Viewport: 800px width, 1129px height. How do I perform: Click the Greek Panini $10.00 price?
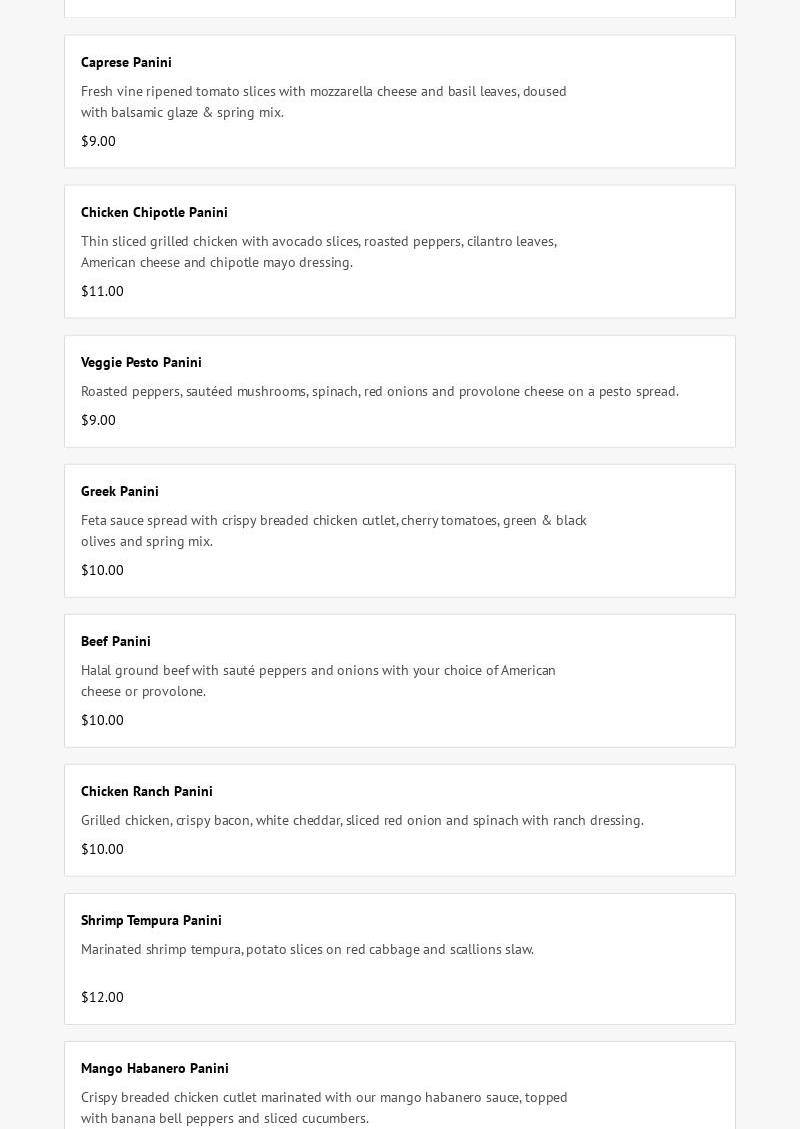click(102, 570)
